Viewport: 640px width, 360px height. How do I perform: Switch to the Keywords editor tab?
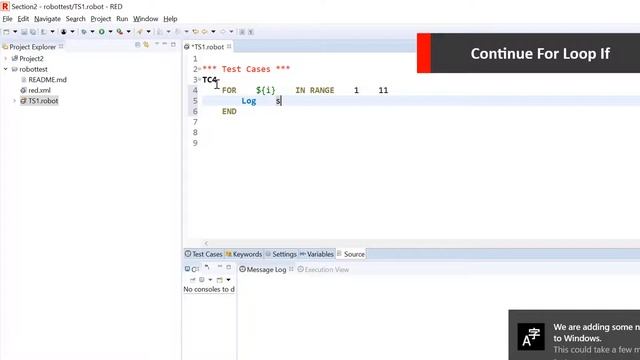244,254
